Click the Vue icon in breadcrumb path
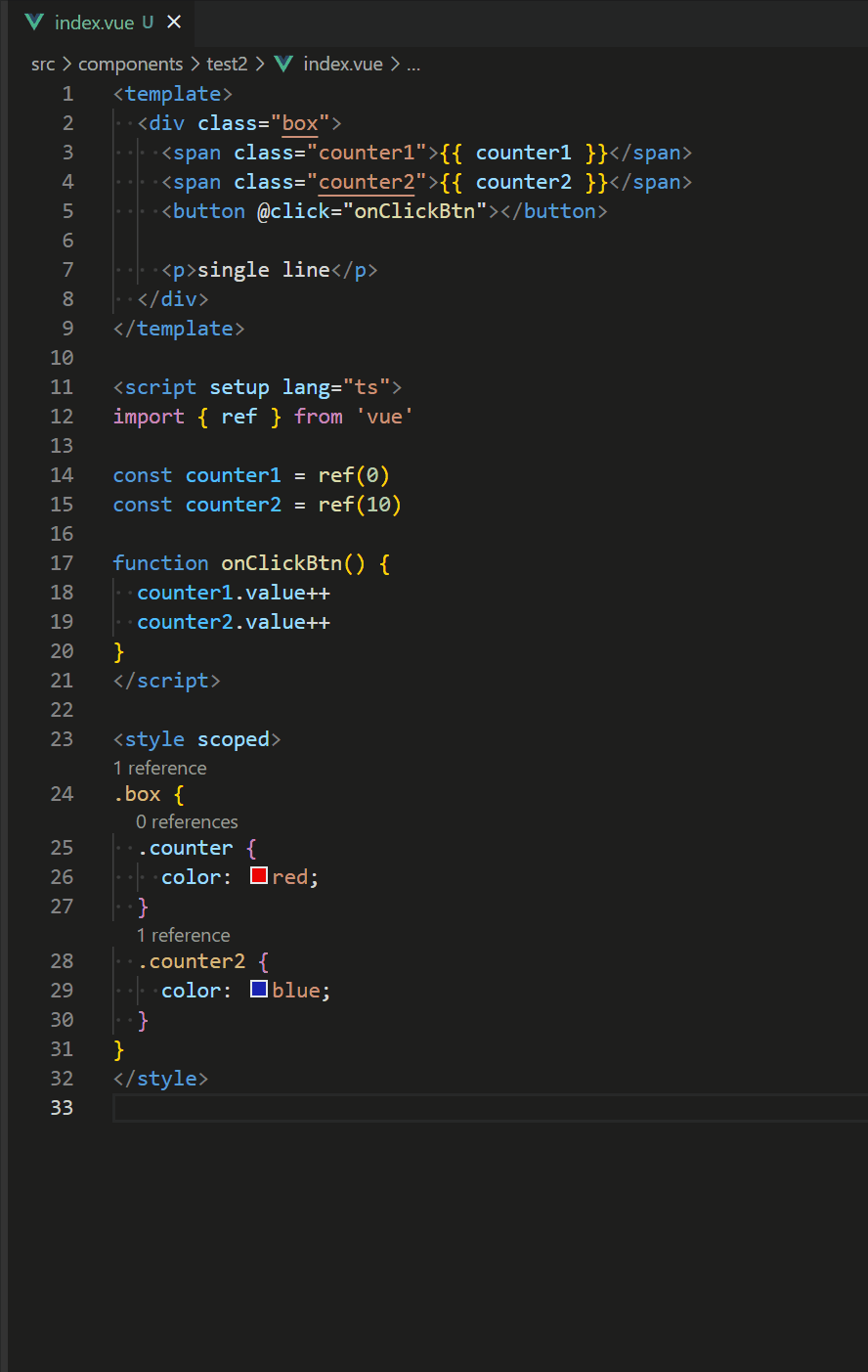 click(283, 65)
